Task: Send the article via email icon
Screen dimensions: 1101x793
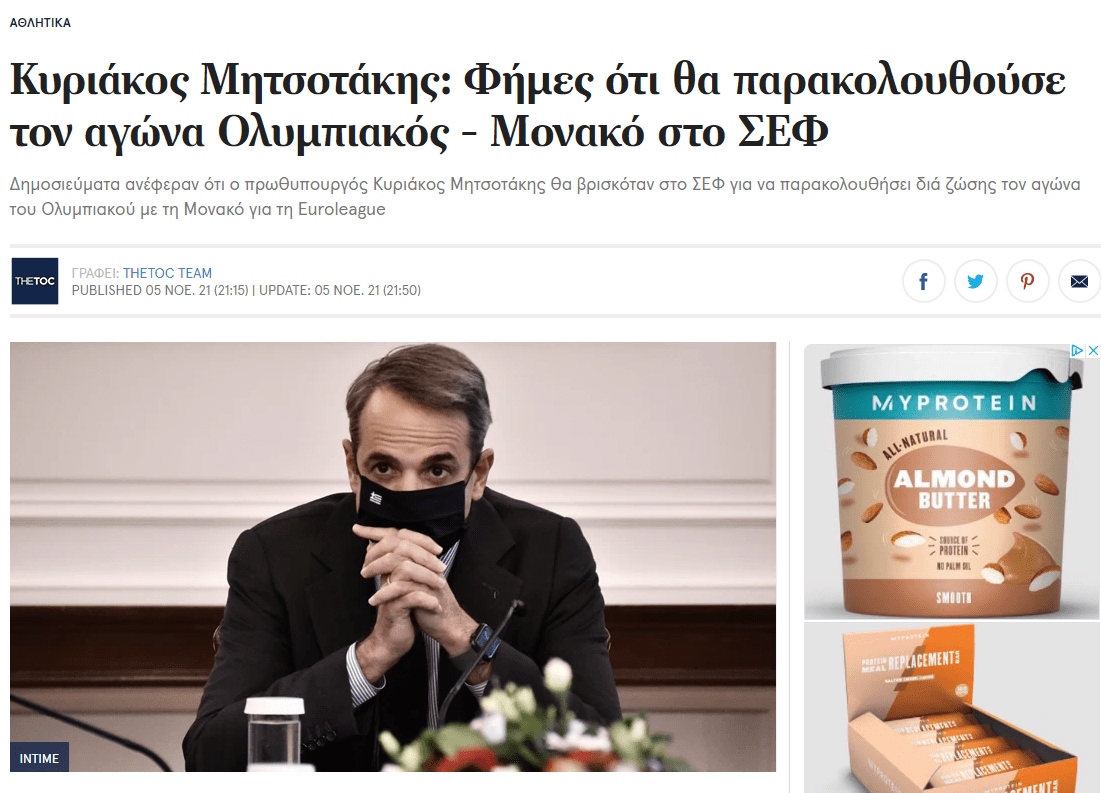Action: (x=1079, y=281)
